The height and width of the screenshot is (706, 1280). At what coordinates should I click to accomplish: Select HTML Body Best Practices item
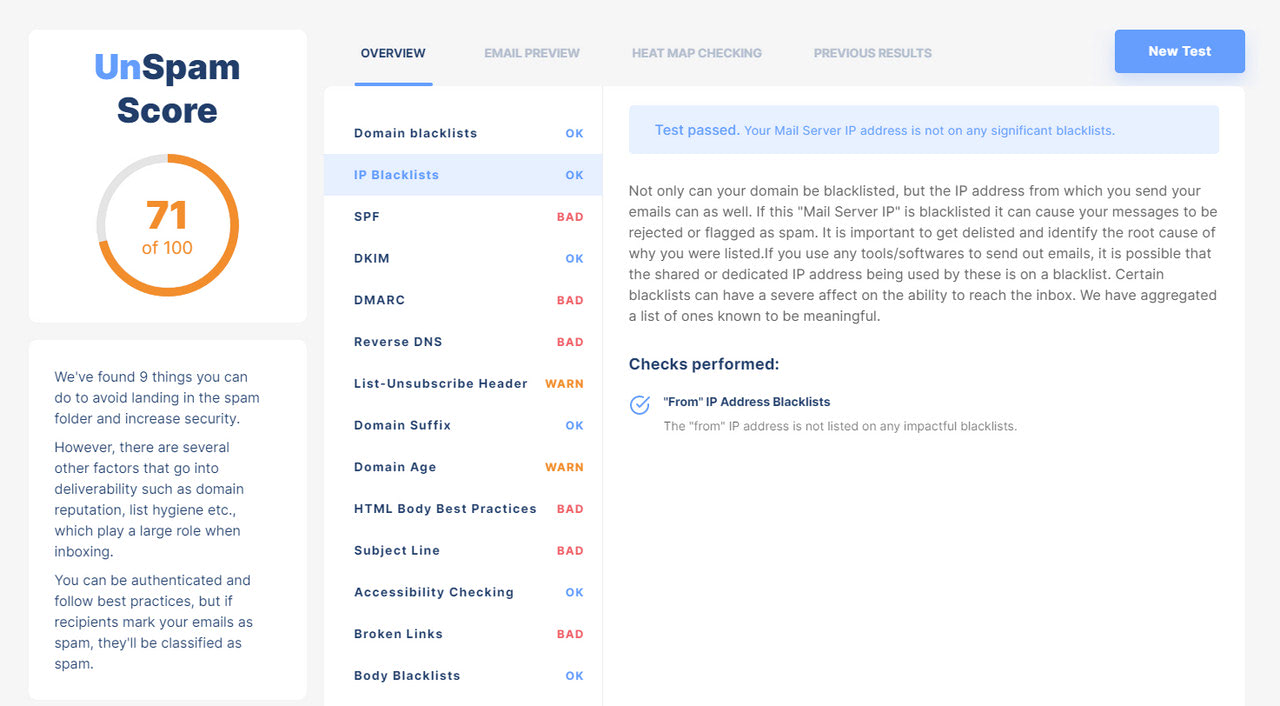coord(463,509)
